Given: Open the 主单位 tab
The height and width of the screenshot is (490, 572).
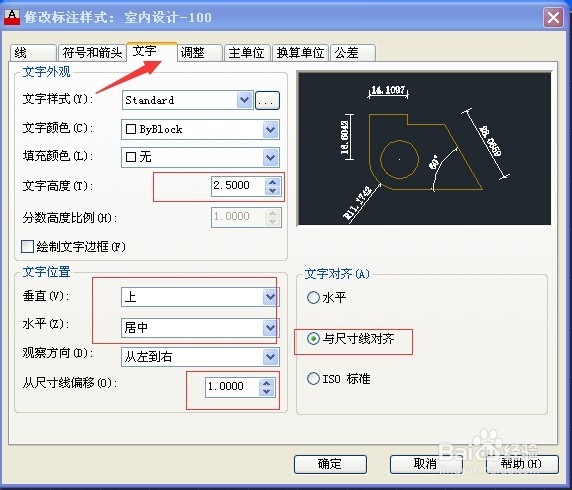Looking at the screenshot, I should point(247,53).
